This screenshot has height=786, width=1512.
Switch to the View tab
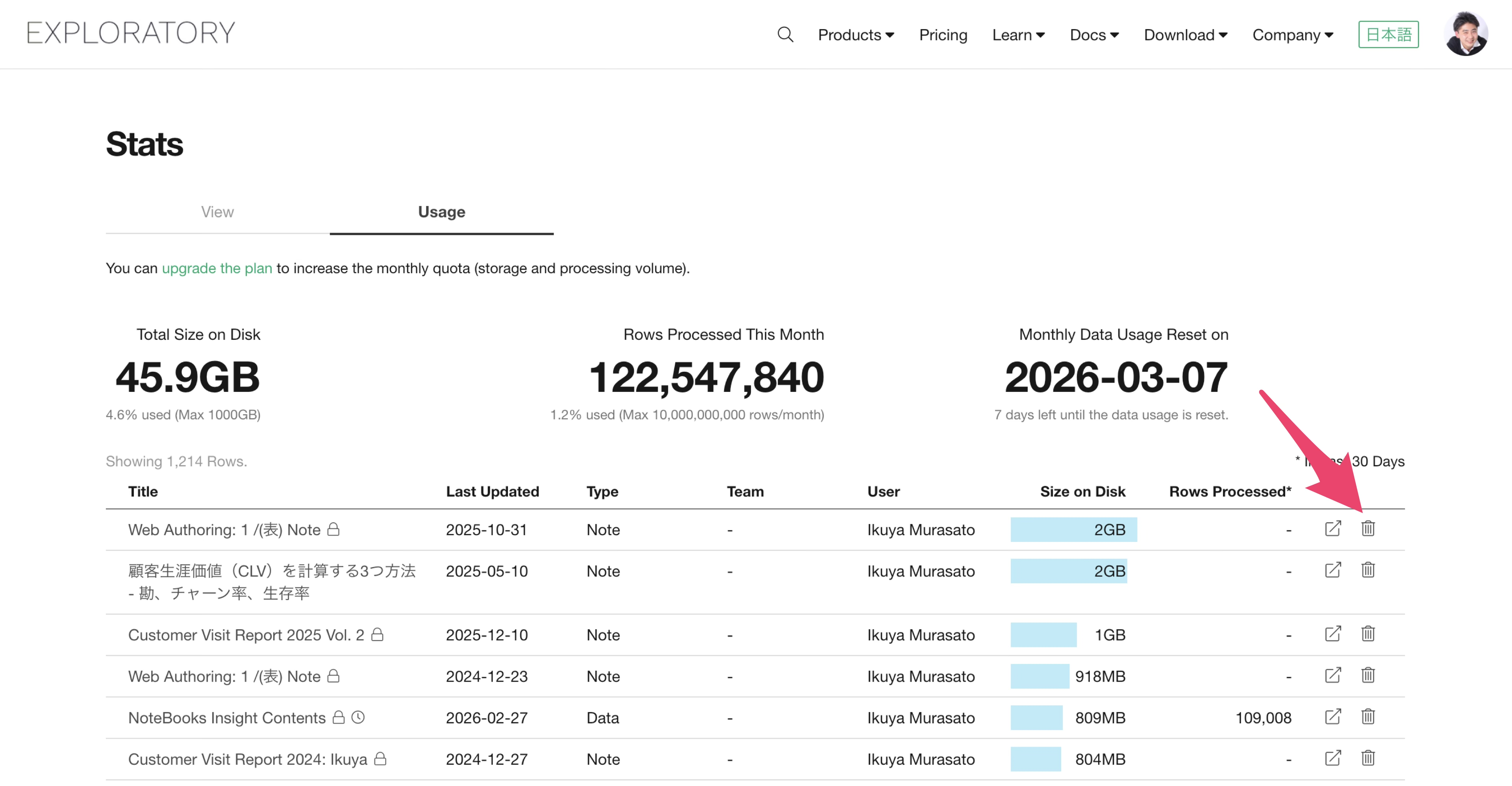[217, 212]
